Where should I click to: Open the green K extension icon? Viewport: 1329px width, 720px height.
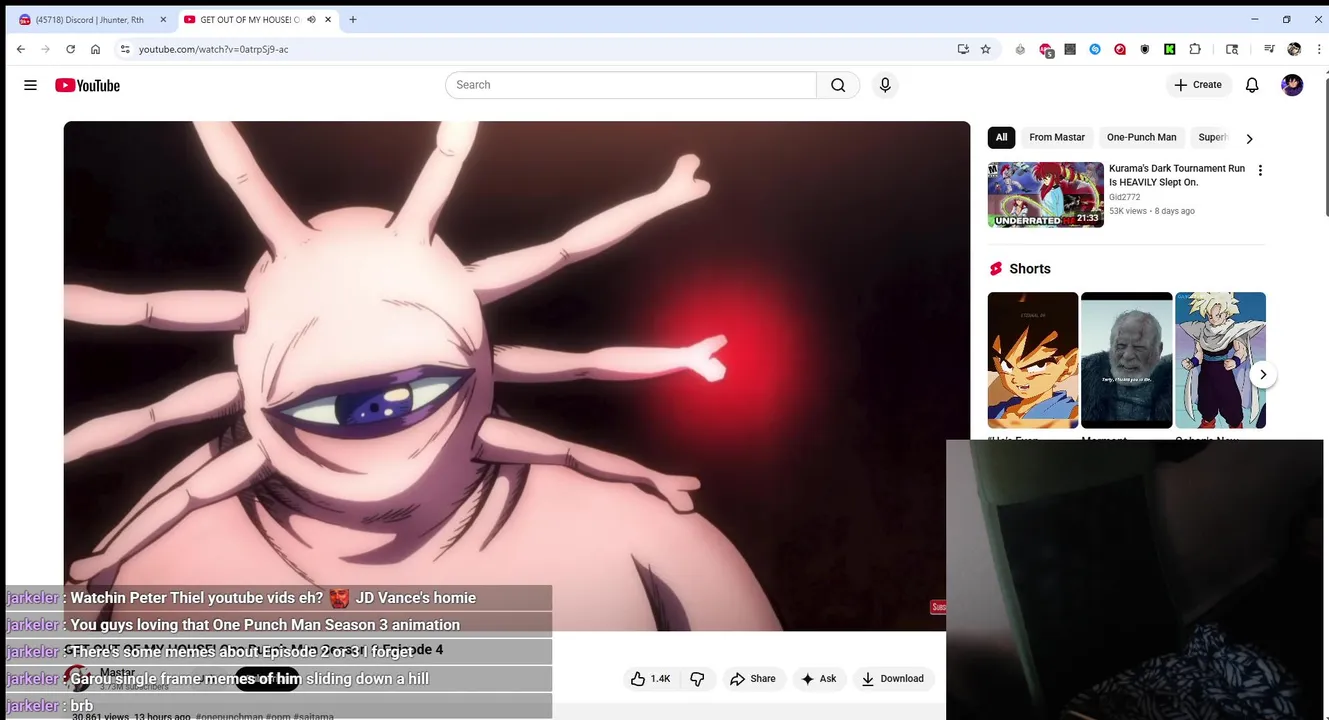(1170, 49)
